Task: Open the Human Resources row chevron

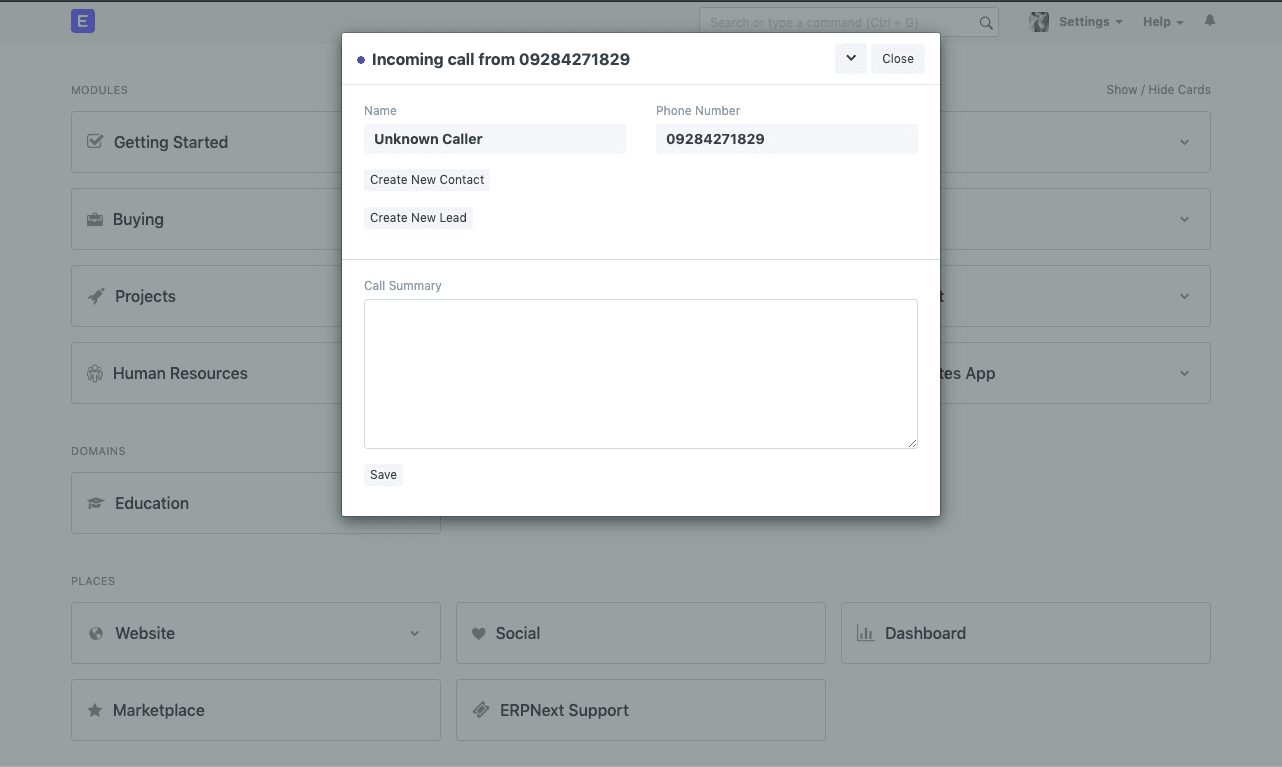Action: point(1184,373)
